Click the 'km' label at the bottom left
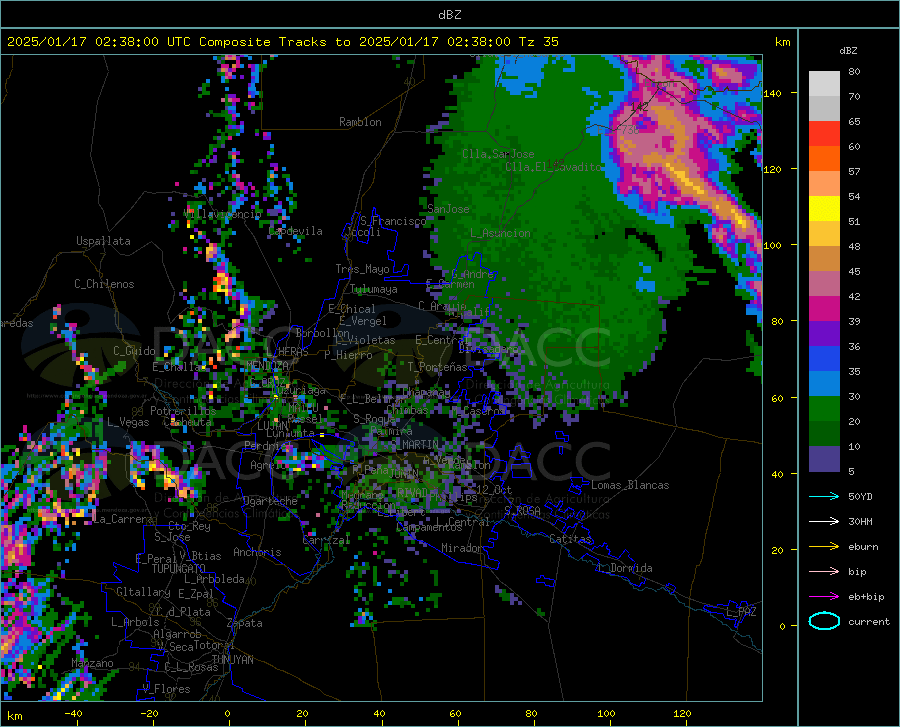900x727 pixels. 14,716
